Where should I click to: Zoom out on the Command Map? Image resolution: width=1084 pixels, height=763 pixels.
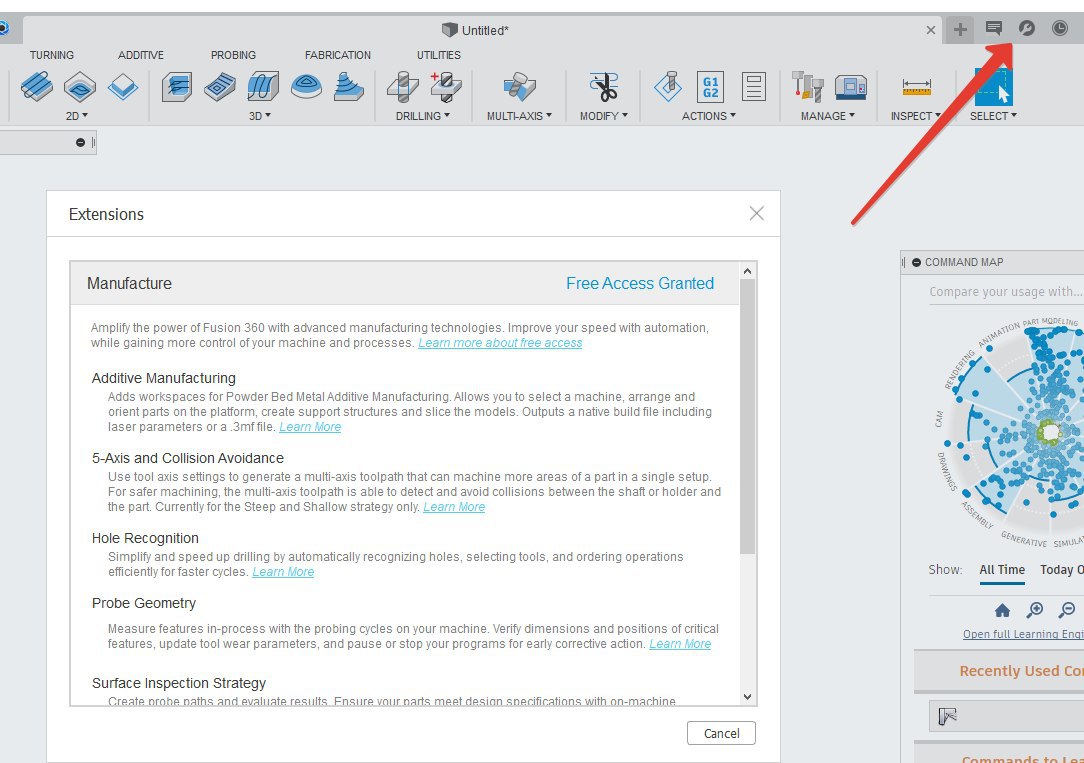click(x=1067, y=610)
